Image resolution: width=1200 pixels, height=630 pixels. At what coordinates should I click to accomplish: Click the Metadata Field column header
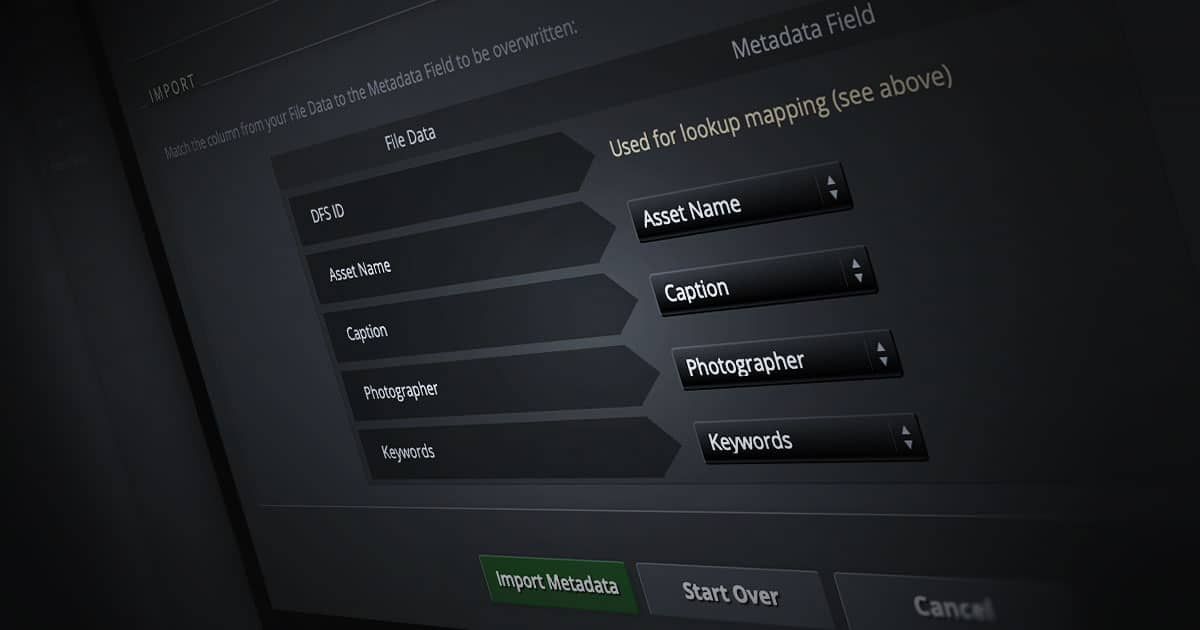pyautogui.click(x=803, y=32)
